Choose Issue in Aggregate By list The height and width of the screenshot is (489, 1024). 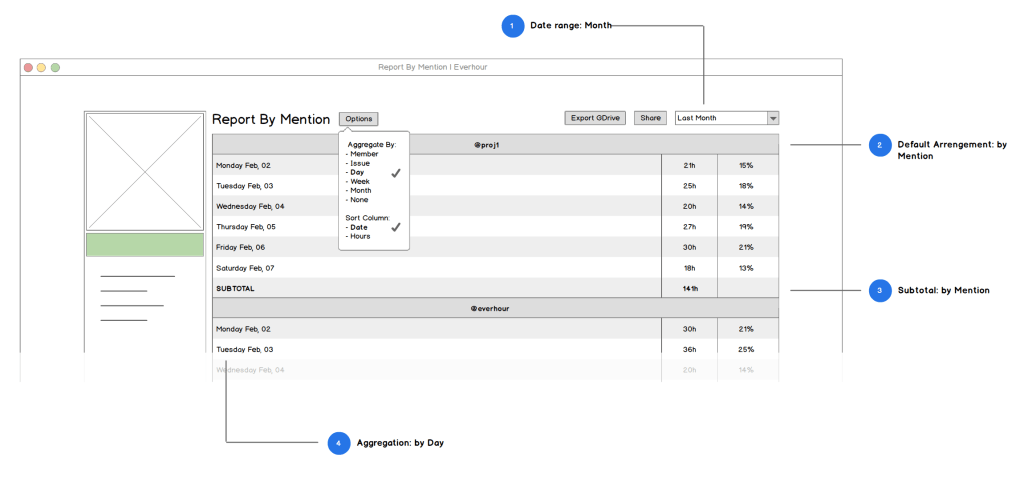[x=360, y=163]
